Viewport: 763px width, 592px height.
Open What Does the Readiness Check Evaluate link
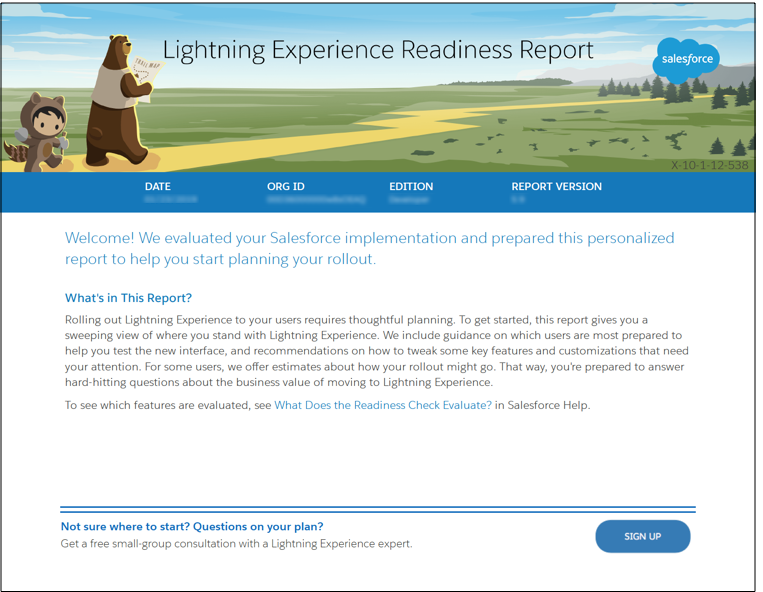383,405
